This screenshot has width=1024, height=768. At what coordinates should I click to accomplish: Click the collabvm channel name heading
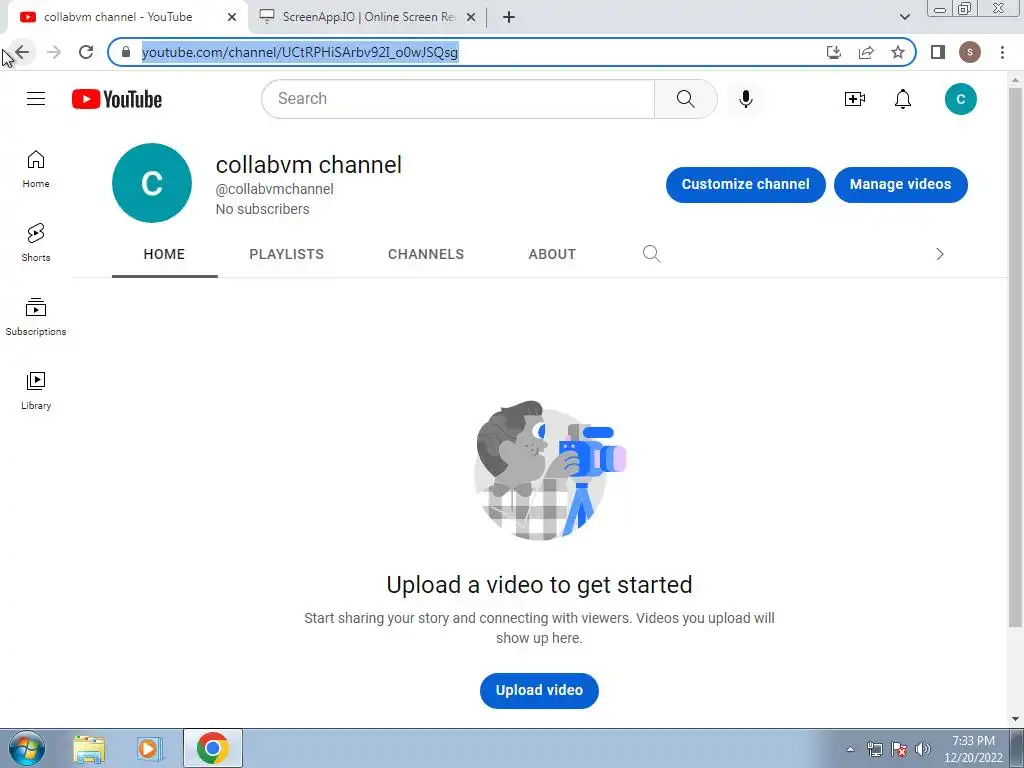click(x=309, y=165)
